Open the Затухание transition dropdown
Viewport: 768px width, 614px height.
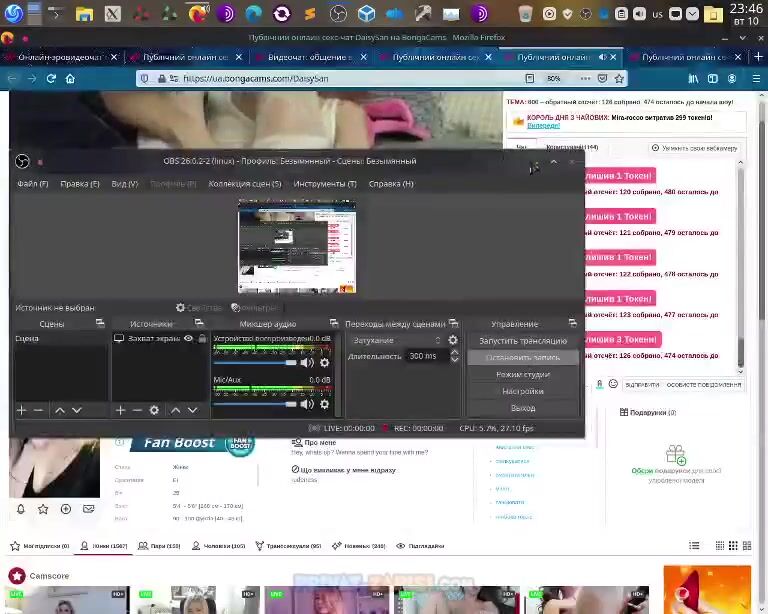point(396,340)
